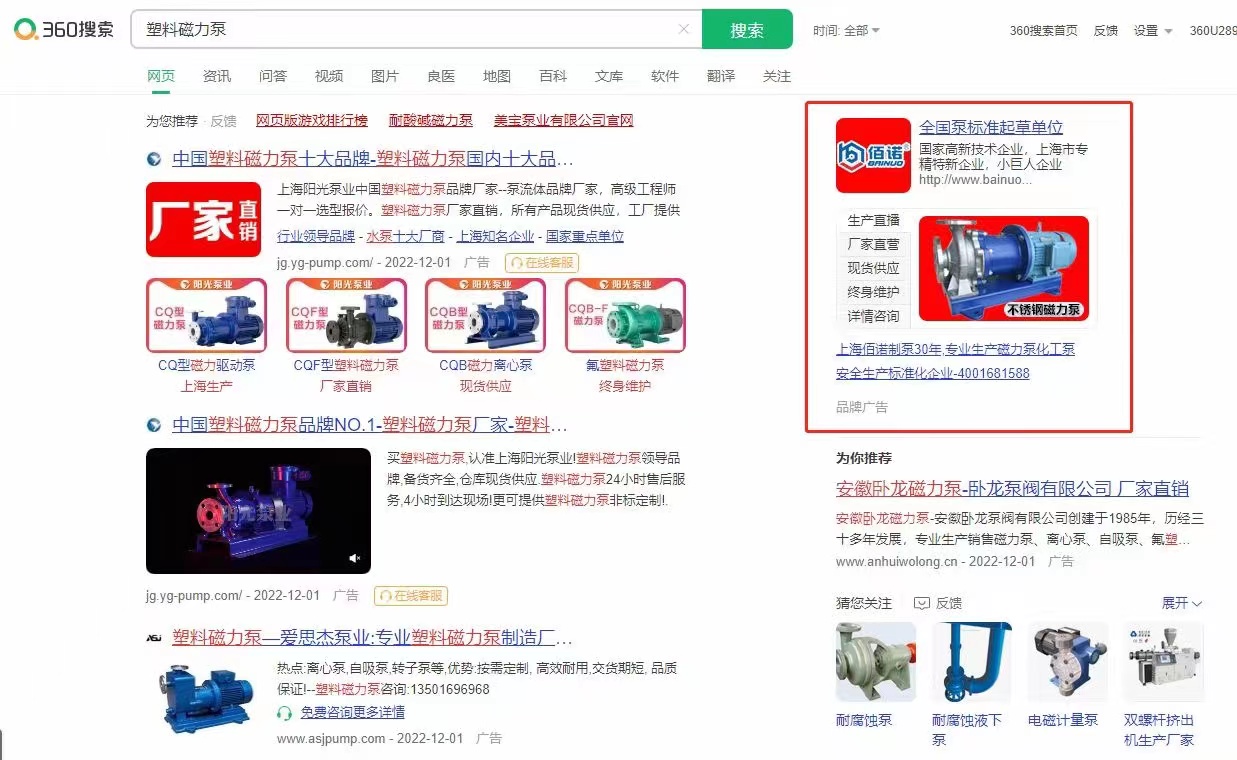This screenshot has height=760, width=1237.
Task: Click the pump video thumbnail
Action: tap(258, 511)
